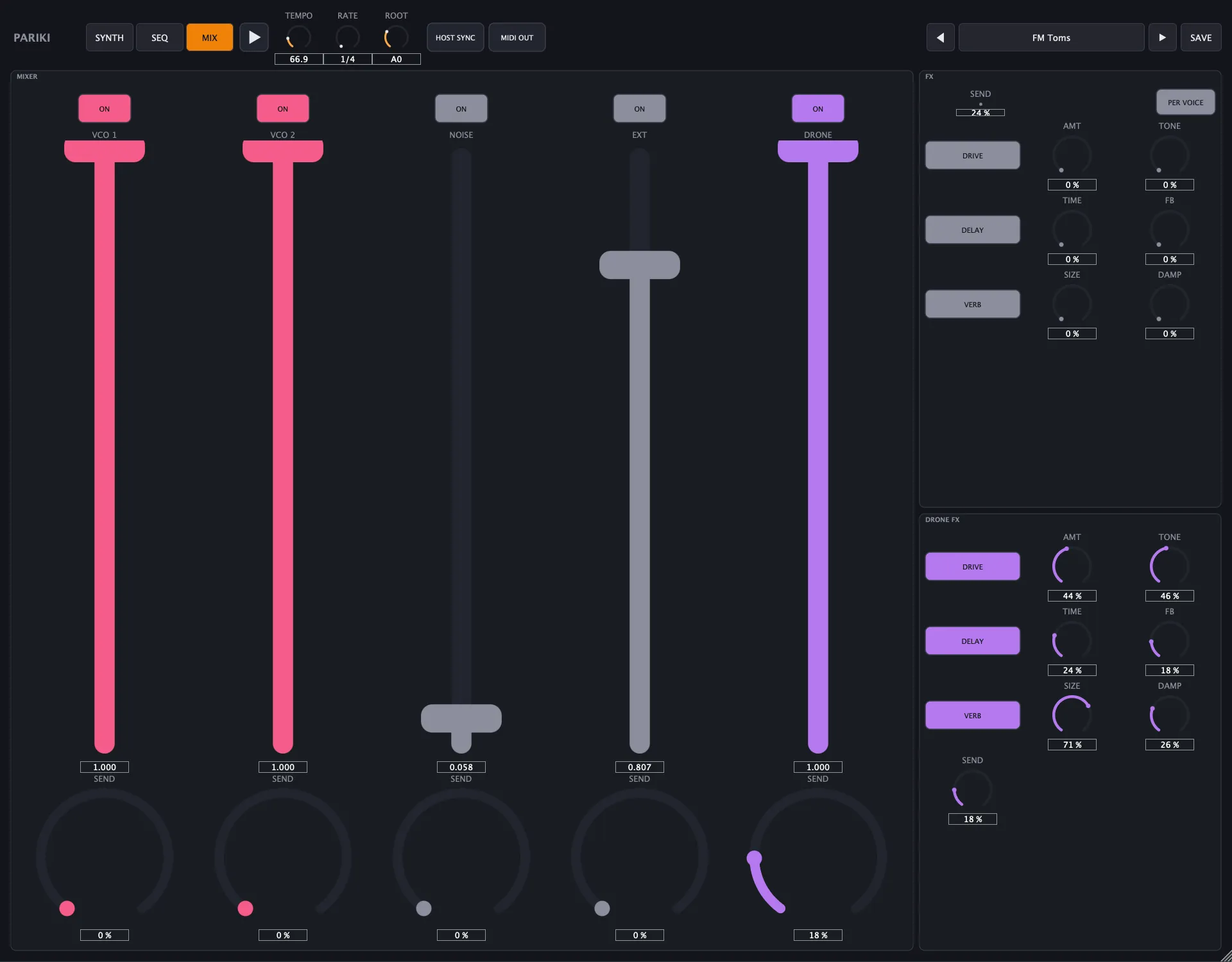This screenshot has height=962, width=1232.
Task: Click the FX verb SIZE knob
Action: [x=1072, y=304]
